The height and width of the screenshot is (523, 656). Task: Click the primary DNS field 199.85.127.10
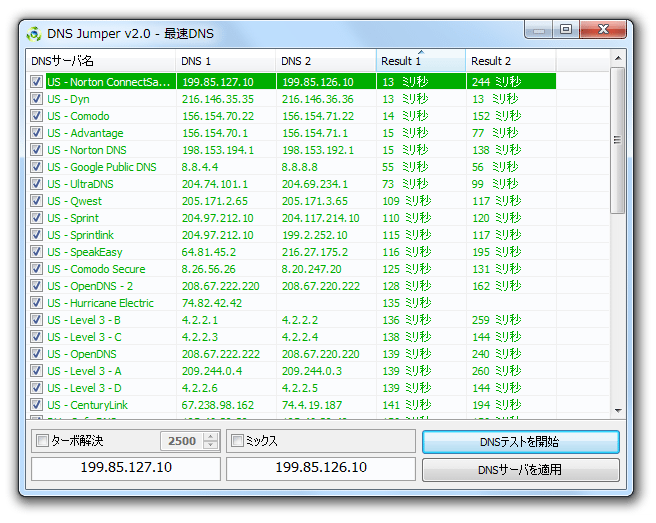click(126, 468)
